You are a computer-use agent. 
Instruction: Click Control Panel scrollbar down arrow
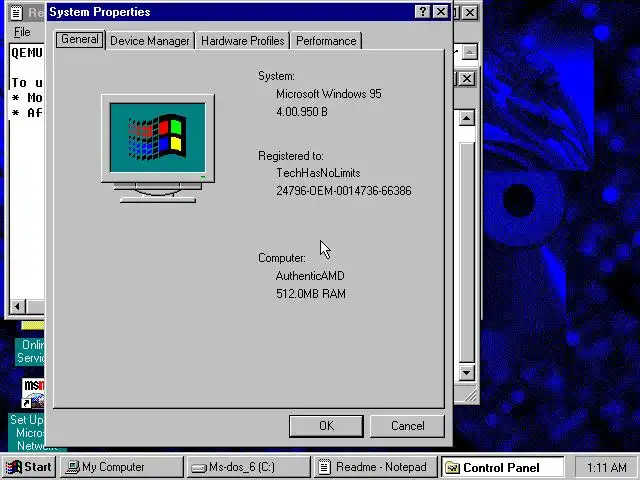[x=467, y=372]
